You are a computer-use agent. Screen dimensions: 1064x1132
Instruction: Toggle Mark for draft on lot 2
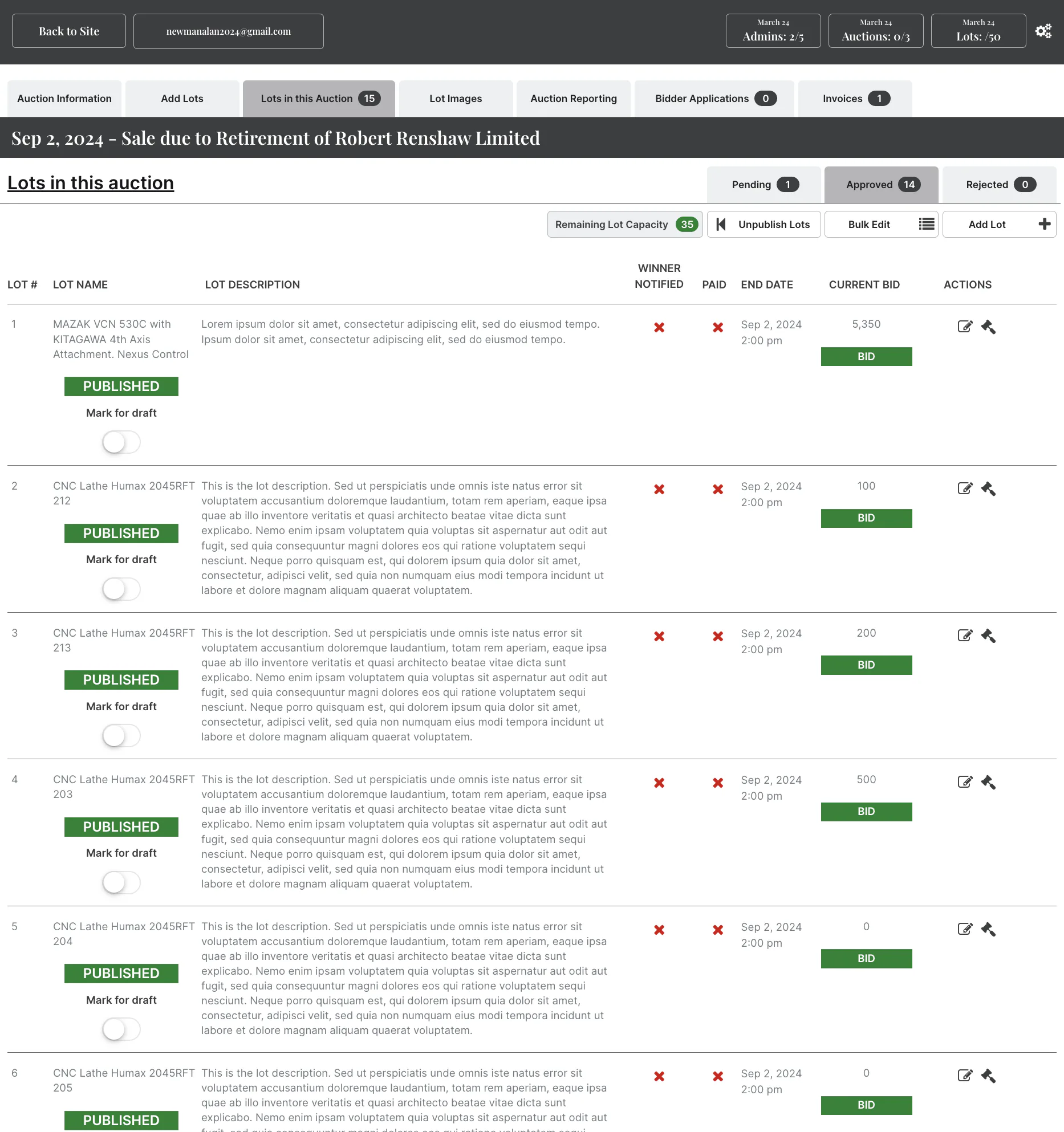[x=121, y=589]
